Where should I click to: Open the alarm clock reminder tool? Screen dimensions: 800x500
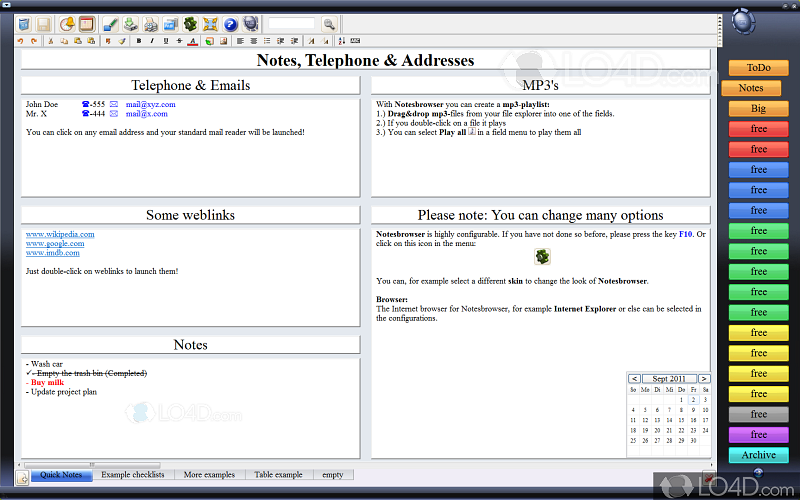(67, 24)
